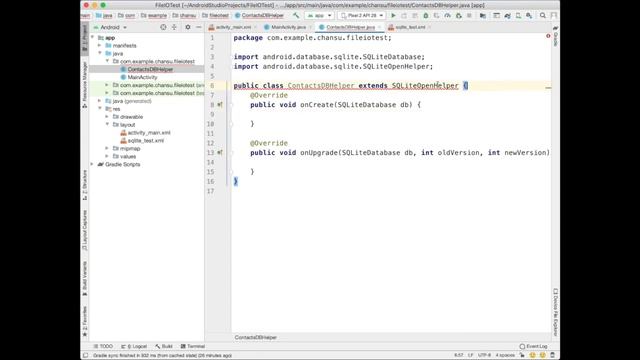
Task: Expand the manifests folder
Action: click(x=100, y=46)
